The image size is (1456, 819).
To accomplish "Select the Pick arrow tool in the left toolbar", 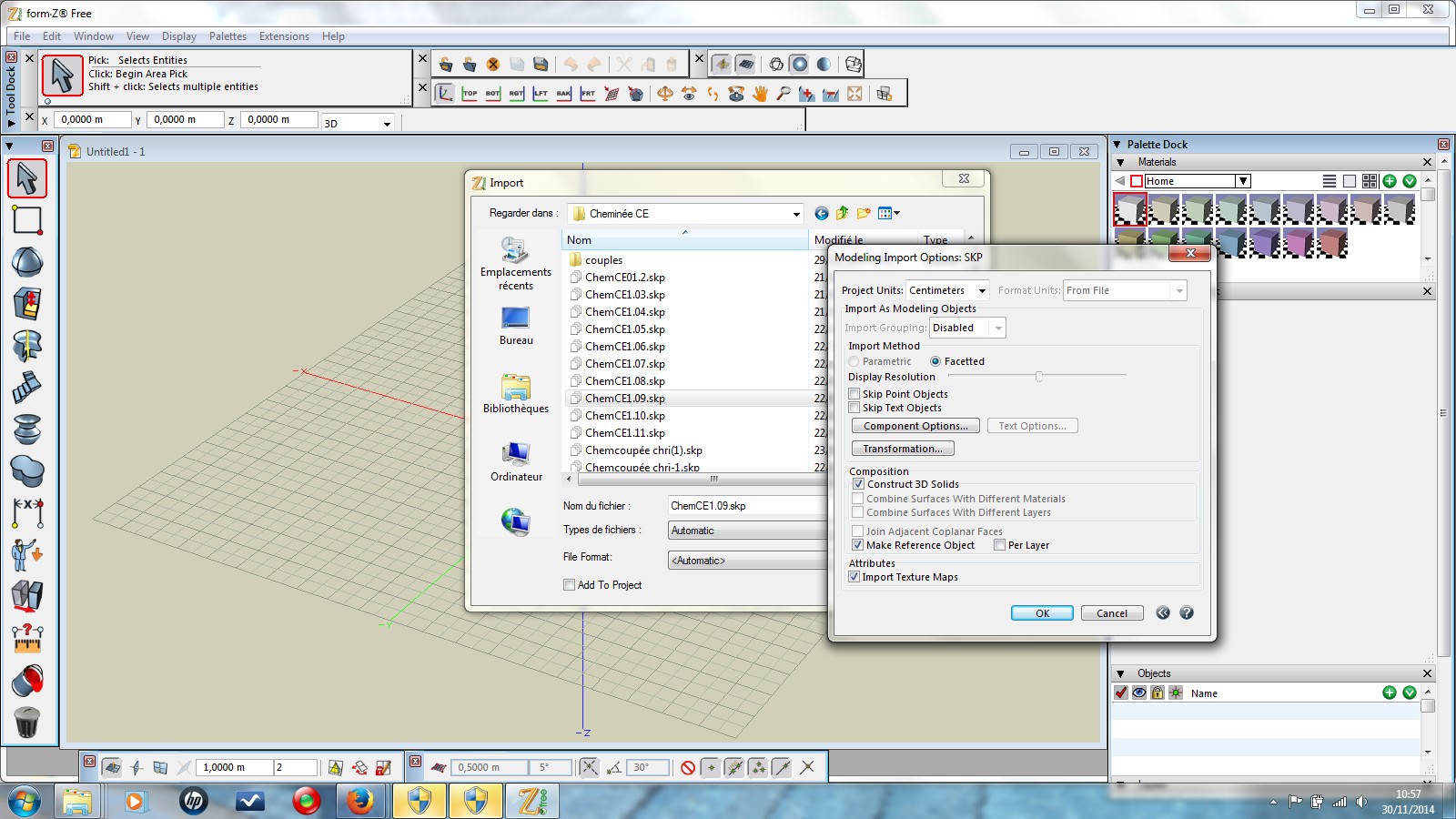I will click(27, 178).
